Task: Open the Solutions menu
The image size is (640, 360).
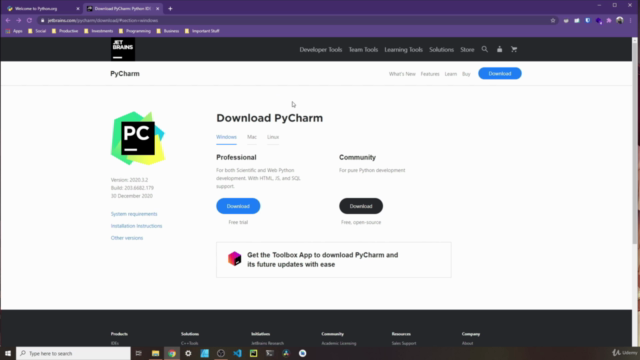Action: tap(441, 50)
